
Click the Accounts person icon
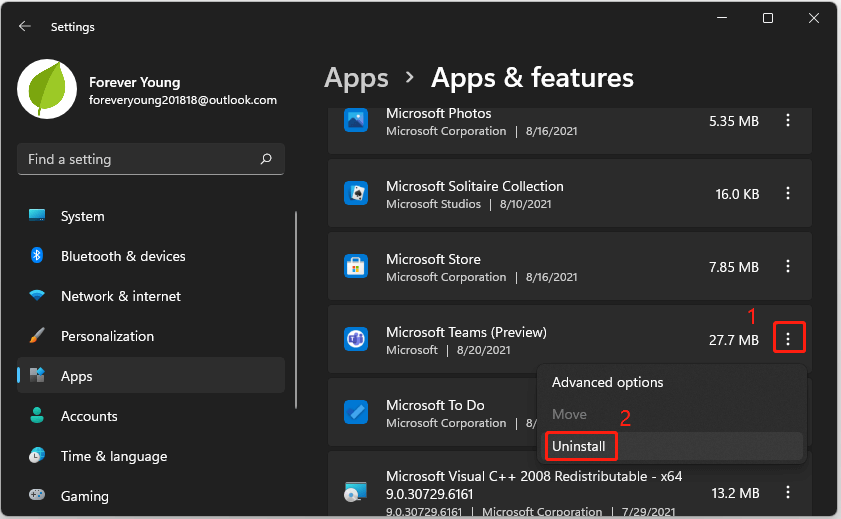37,415
